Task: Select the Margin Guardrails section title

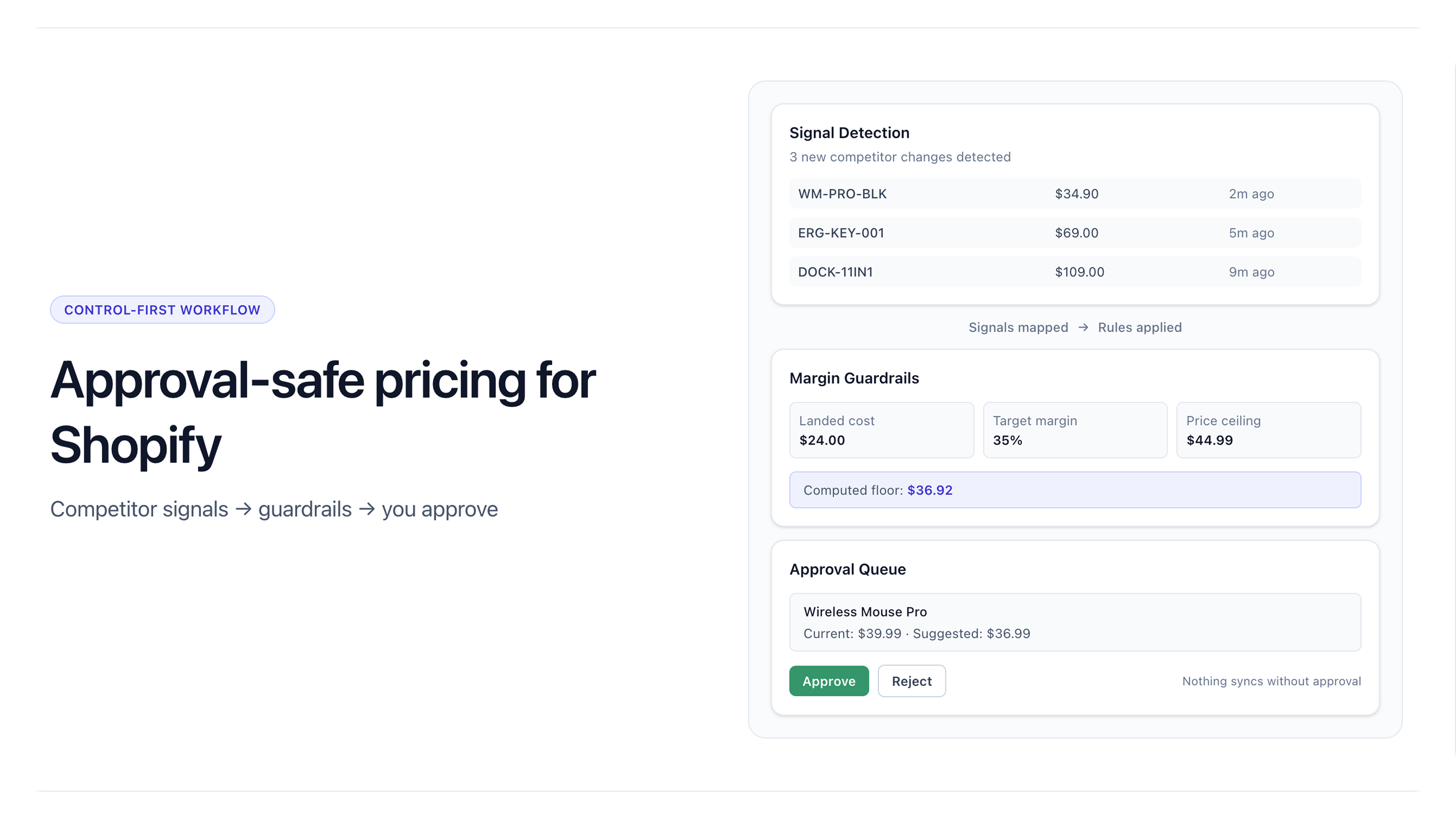Action: 854,378
